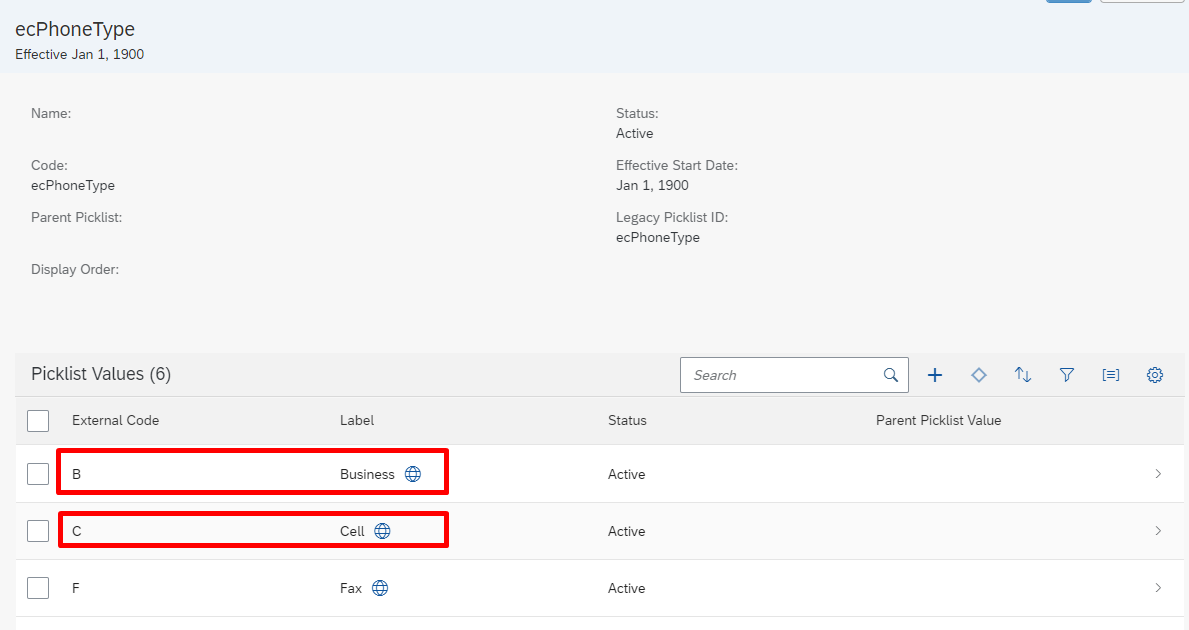Click the magnifier icon in Search box
Screen dimensions: 1189x630
891,375
